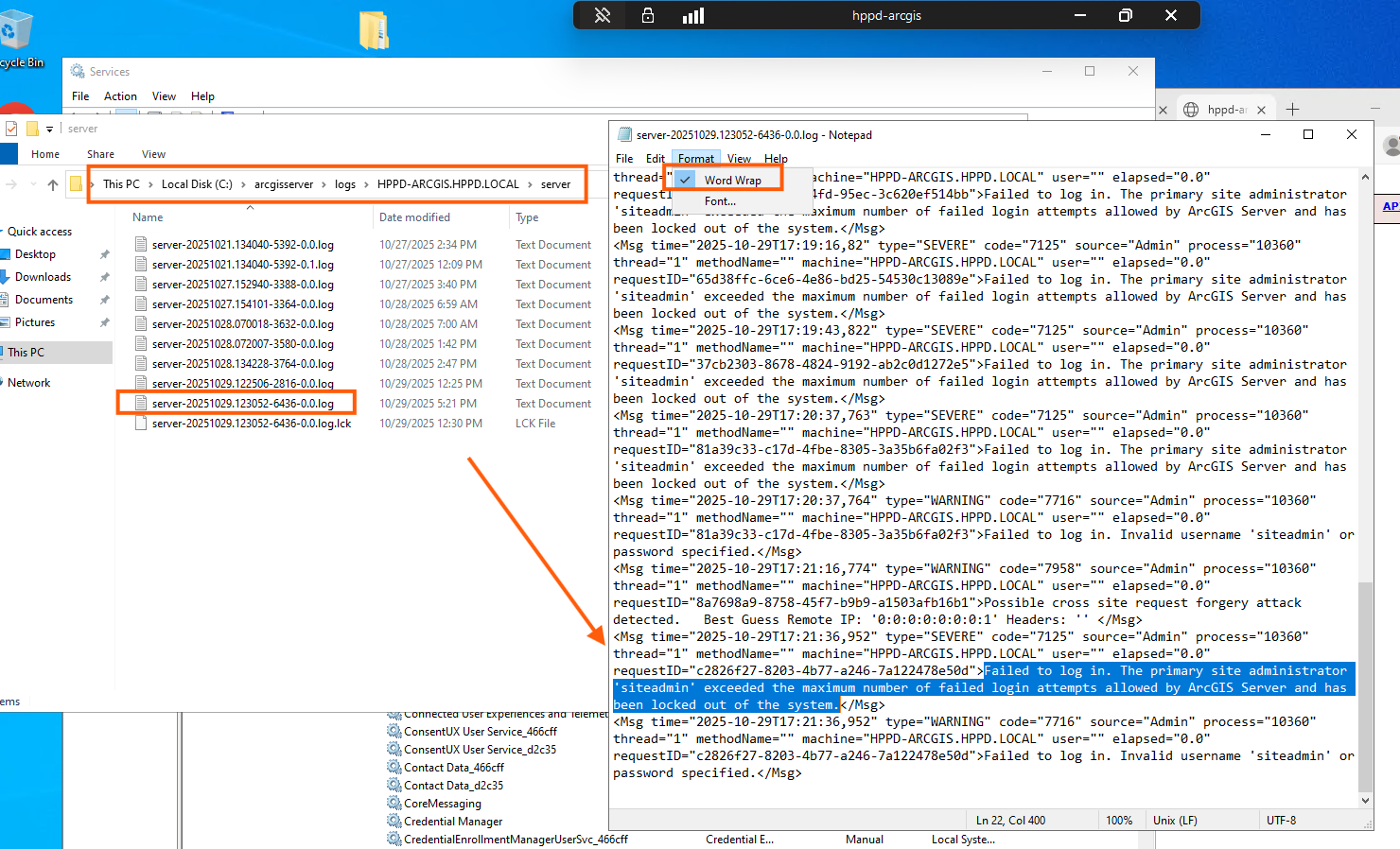Expand the chevron after the logs breadcrumb
The image size is (1400, 849).
pyautogui.click(x=366, y=184)
